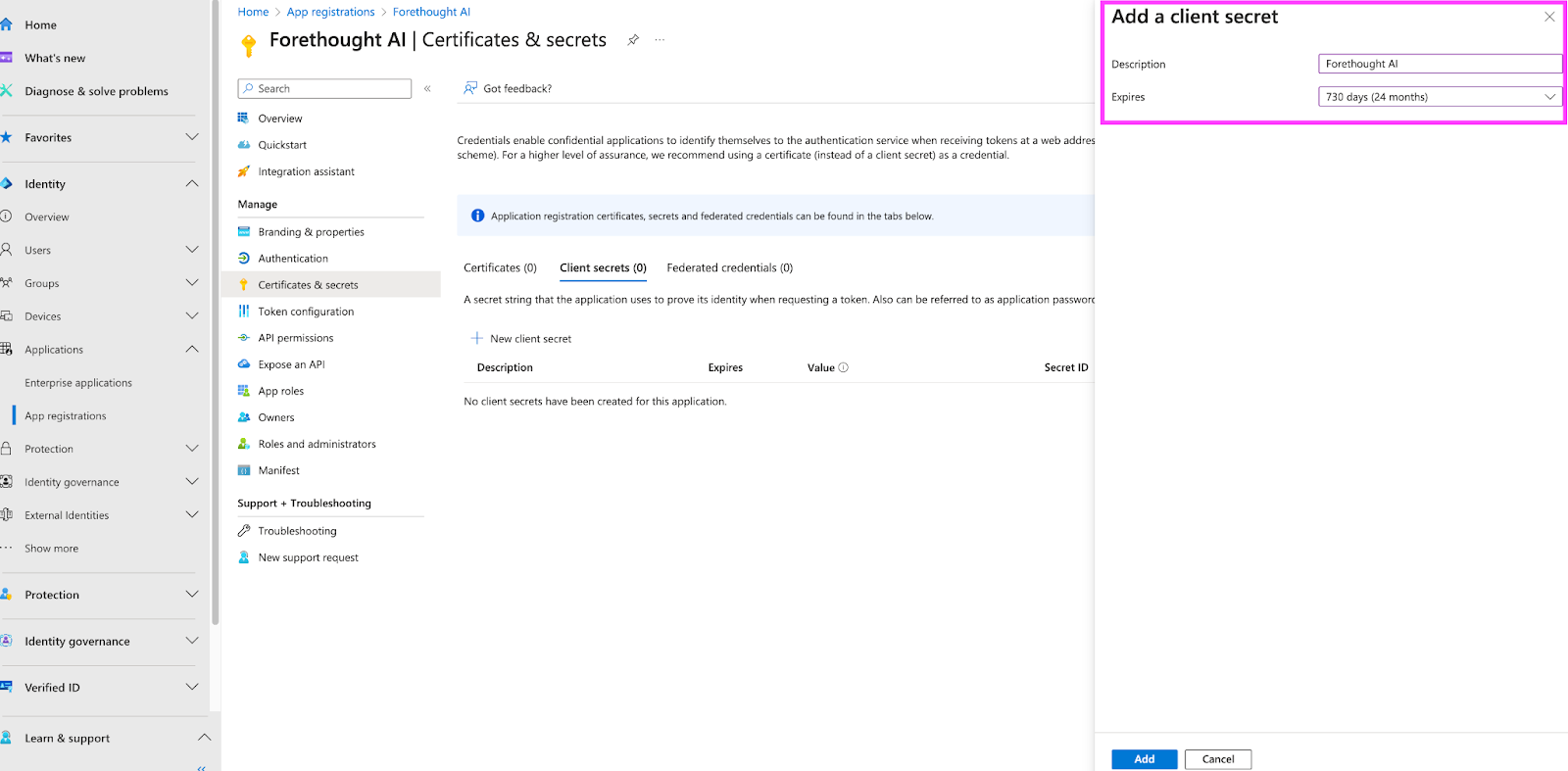This screenshot has width=1568, height=771.
Task: Collapse the Learn & support section
Action: click(204, 737)
